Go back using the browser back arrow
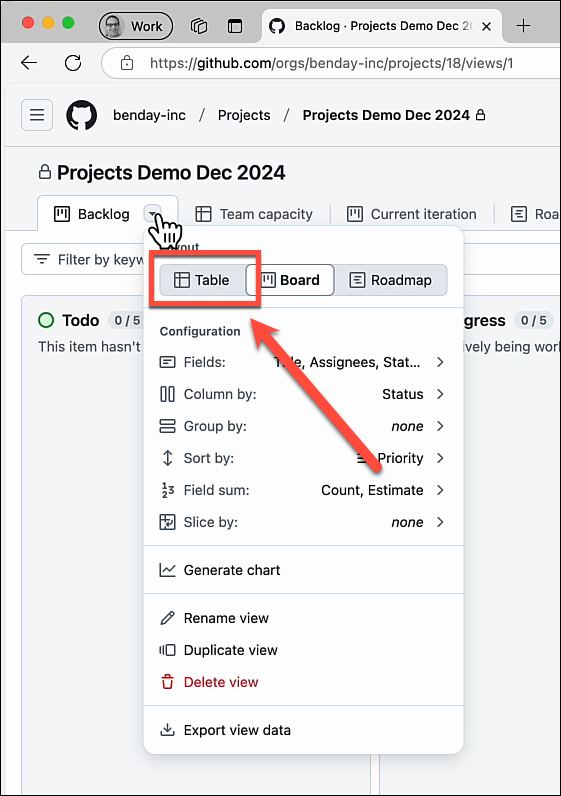The width and height of the screenshot is (561, 796). tap(29, 63)
